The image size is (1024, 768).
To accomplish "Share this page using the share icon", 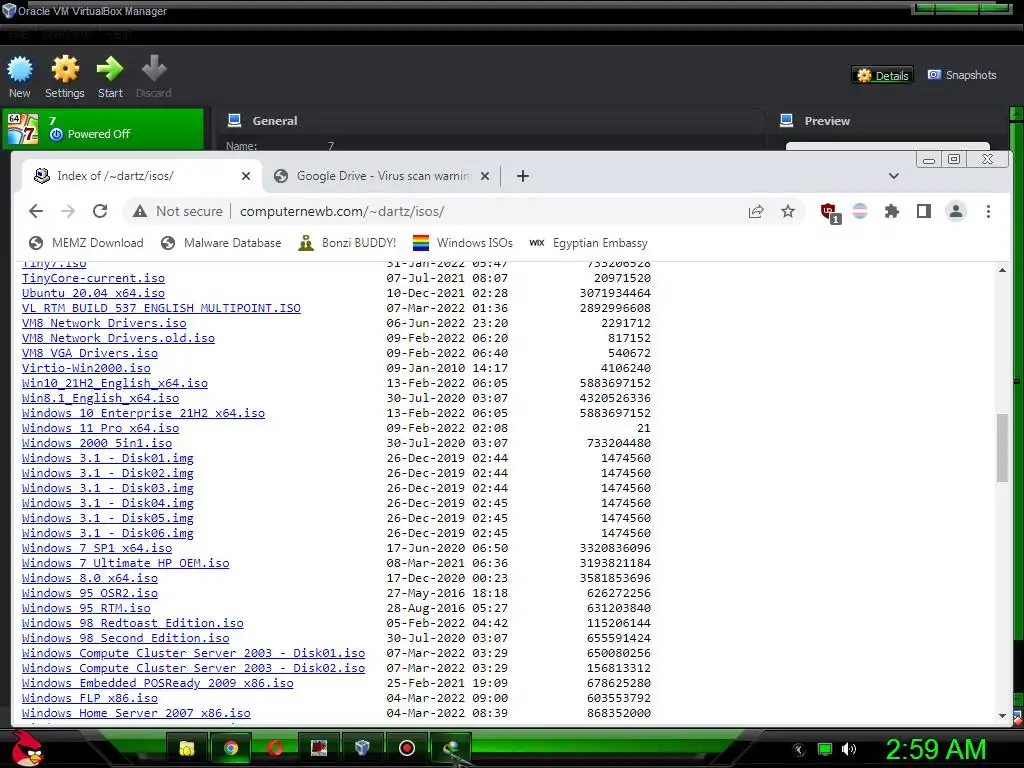I will (756, 211).
